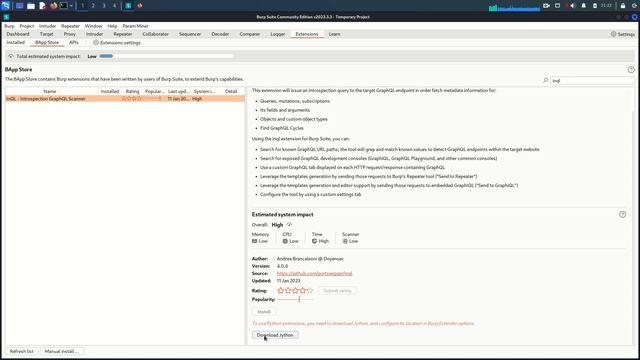Switch to workspace 4 in the panel
Screen dimensions: 640x360
coord(114,6)
